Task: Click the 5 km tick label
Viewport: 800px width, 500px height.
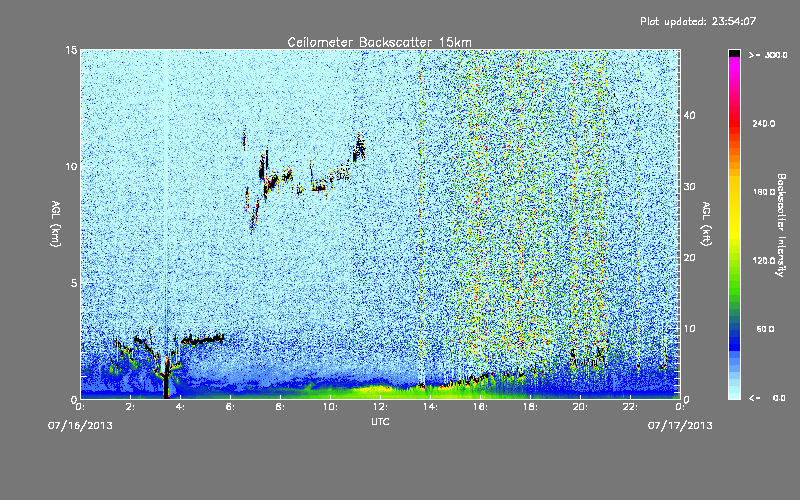Action: click(74, 283)
